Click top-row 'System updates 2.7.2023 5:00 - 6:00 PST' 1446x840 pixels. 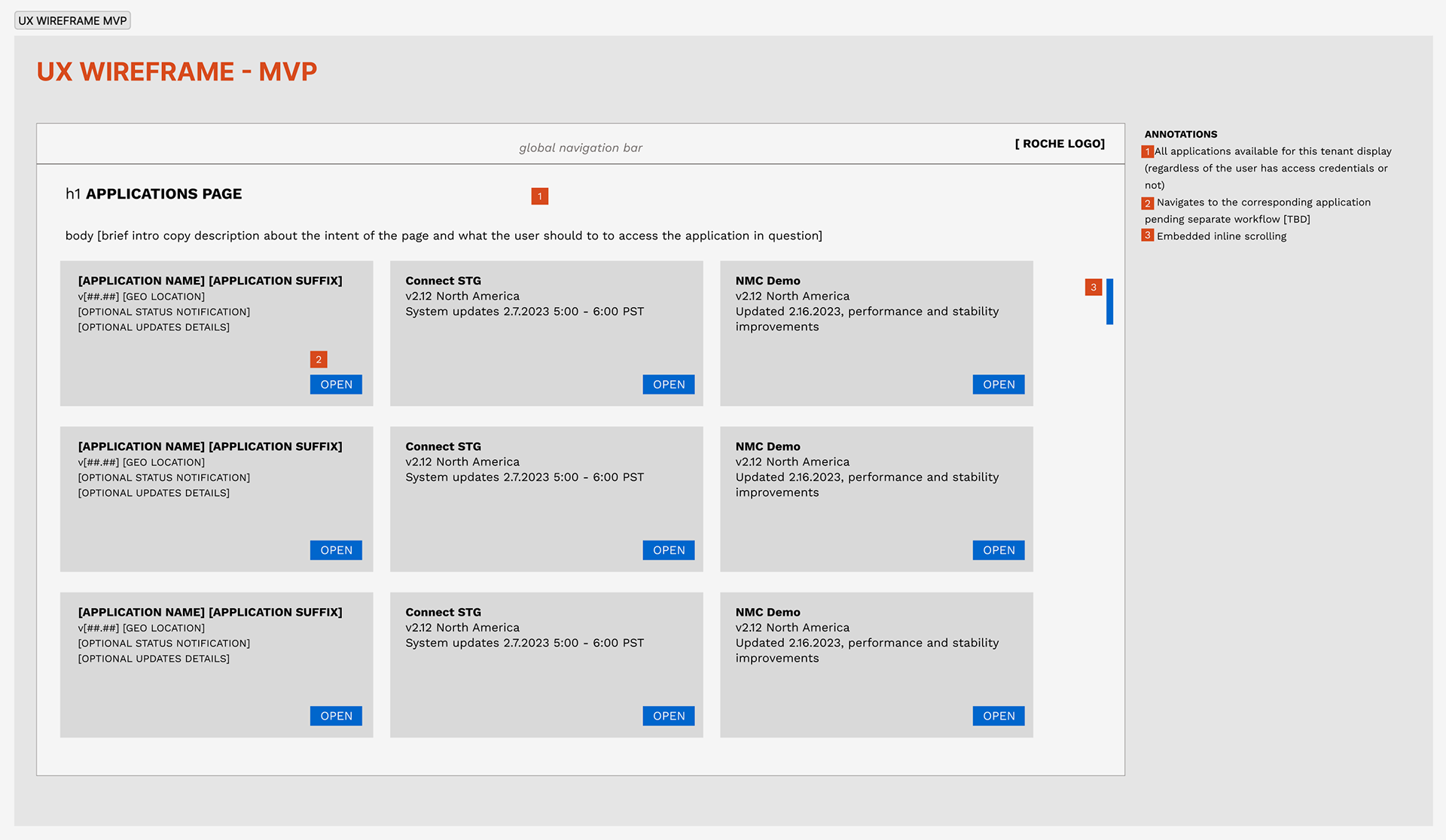click(x=525, y=312)
